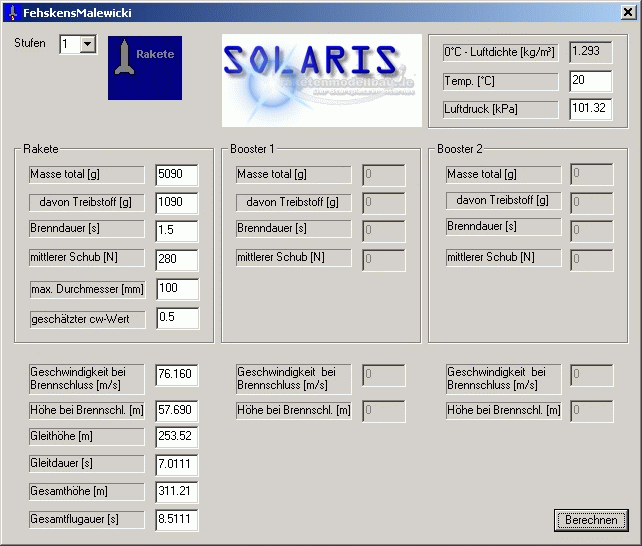Click Rakete Brenndauer field 1.5

pos(176,231)
